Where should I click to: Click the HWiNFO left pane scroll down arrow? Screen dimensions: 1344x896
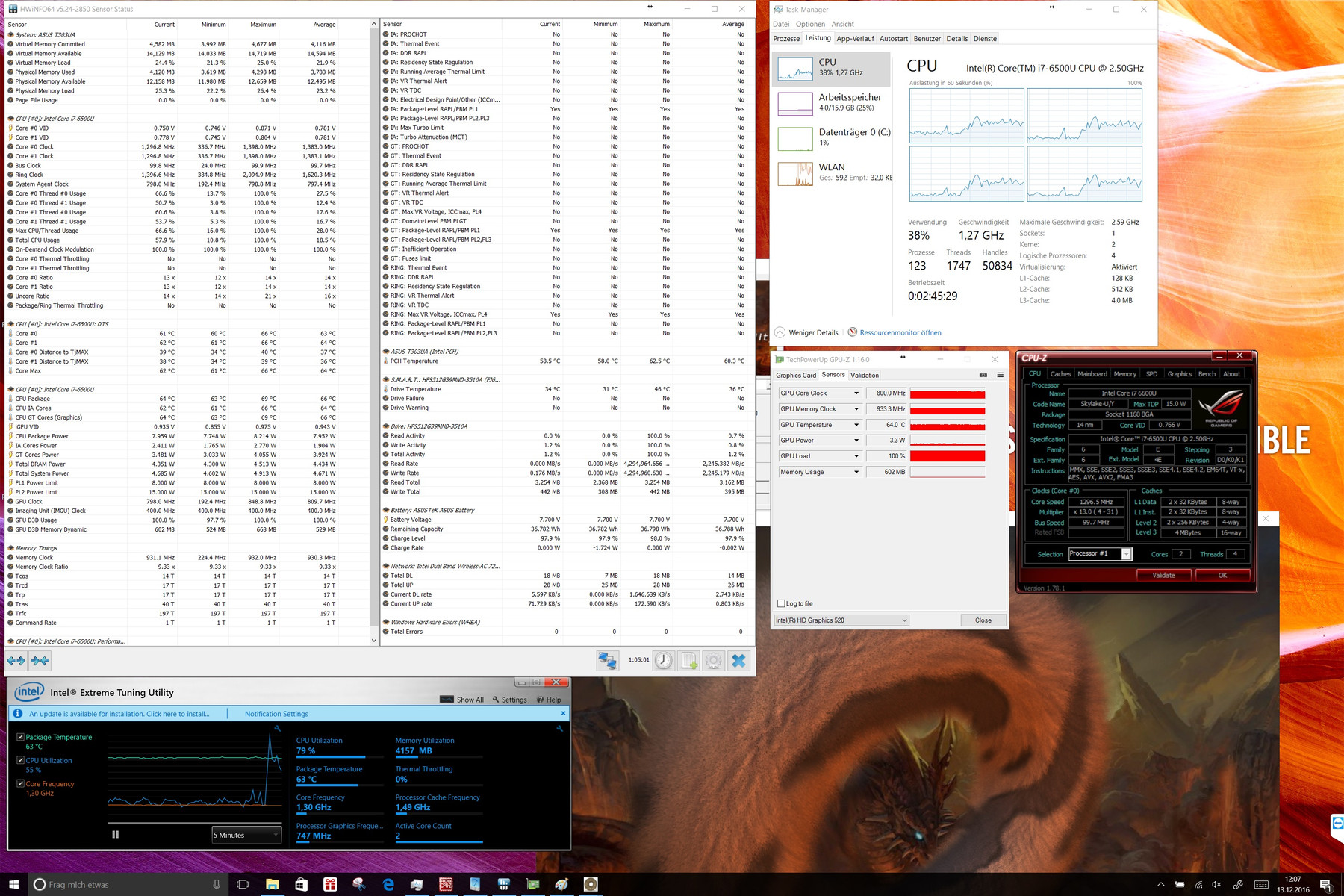point(374,640)
